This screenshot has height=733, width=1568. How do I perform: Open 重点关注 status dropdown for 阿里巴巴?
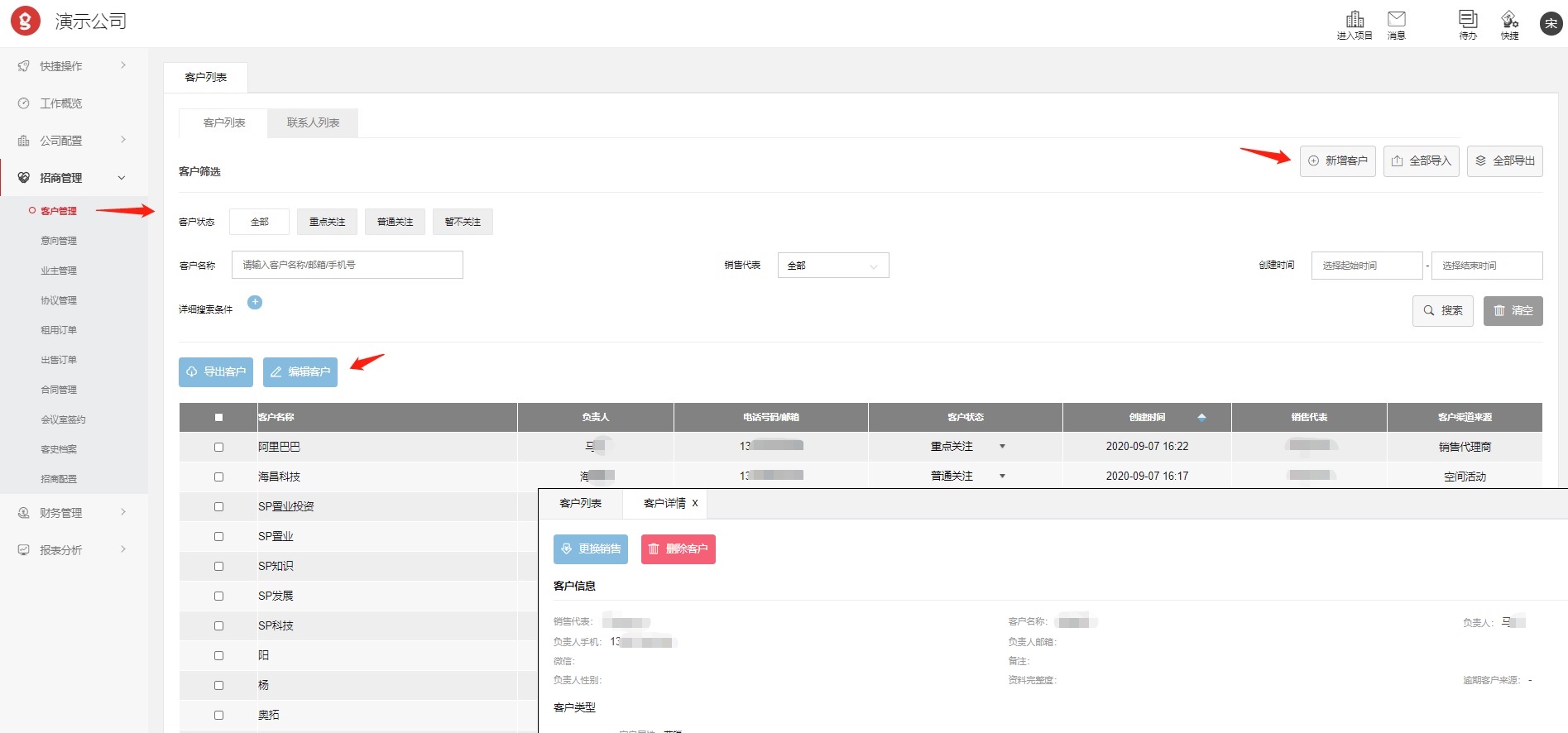1002,447
